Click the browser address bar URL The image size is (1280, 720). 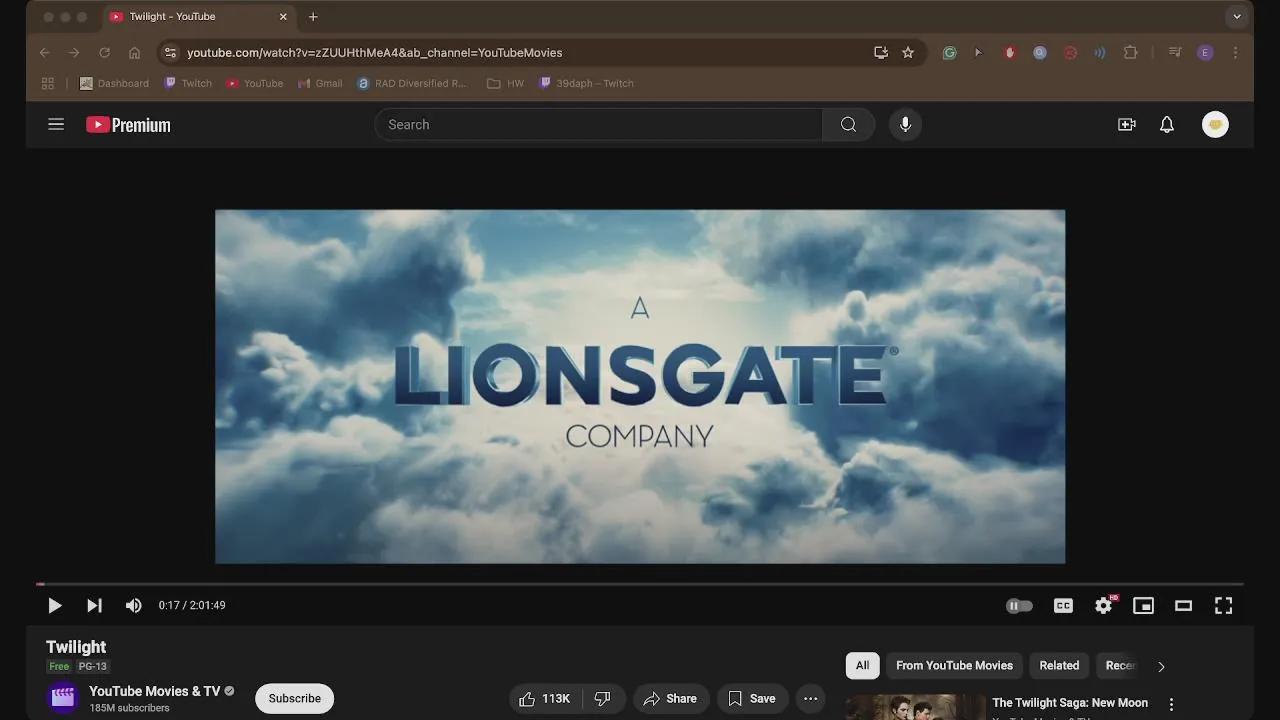pyautogui.click(x=375, y=52)
